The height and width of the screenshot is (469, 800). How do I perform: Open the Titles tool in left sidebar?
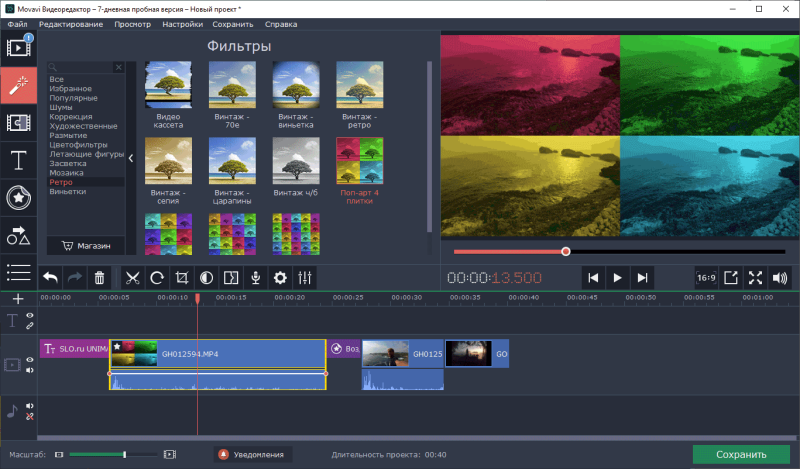click(x=18, y=160)
